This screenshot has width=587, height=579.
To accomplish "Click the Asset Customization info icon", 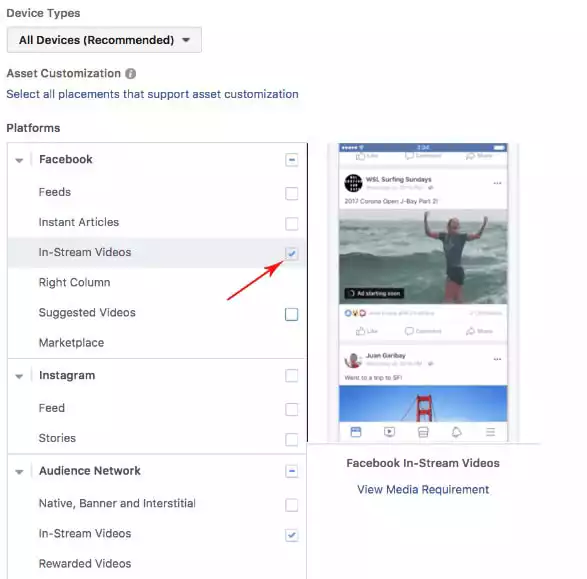I will [130, 73].
